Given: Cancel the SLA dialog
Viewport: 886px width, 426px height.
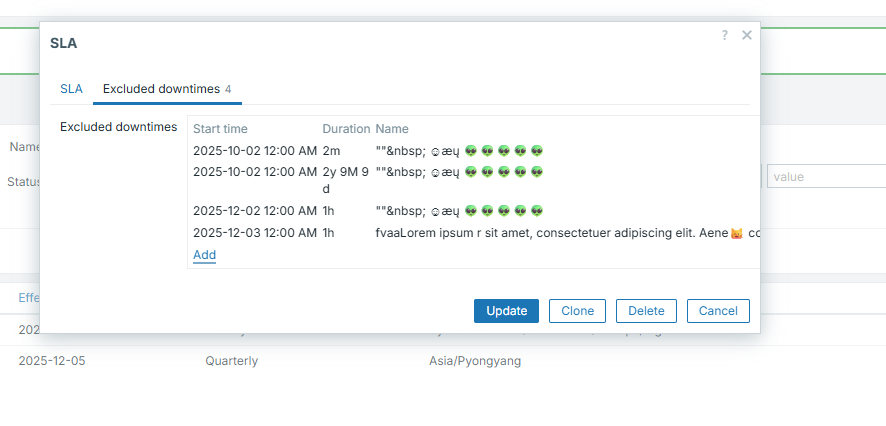Looking at the screenshot, I should coord(718,311).
